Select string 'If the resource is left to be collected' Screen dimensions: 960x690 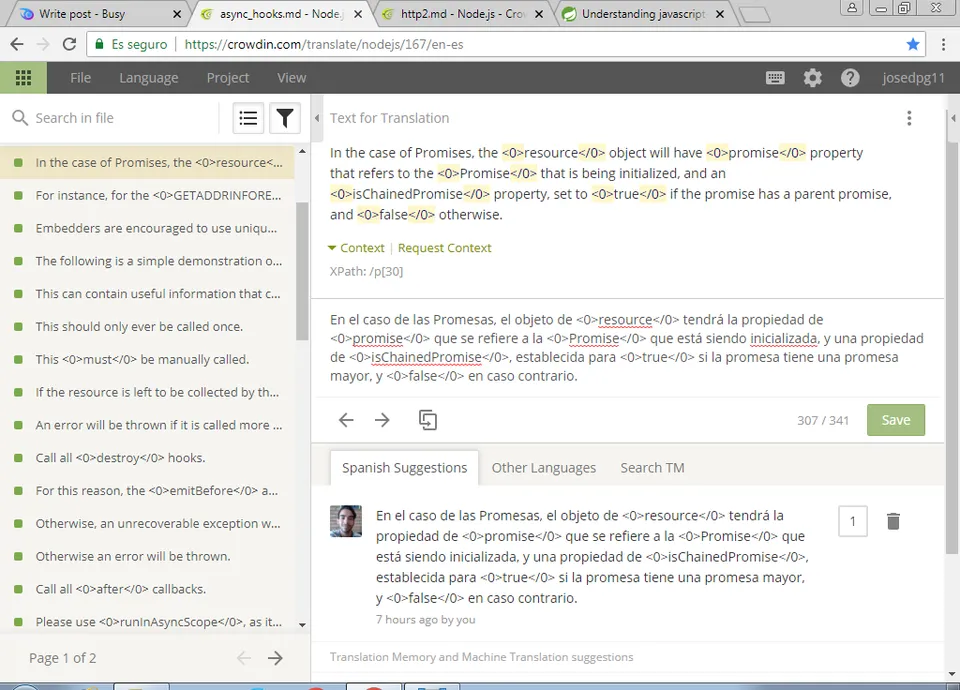147,392
